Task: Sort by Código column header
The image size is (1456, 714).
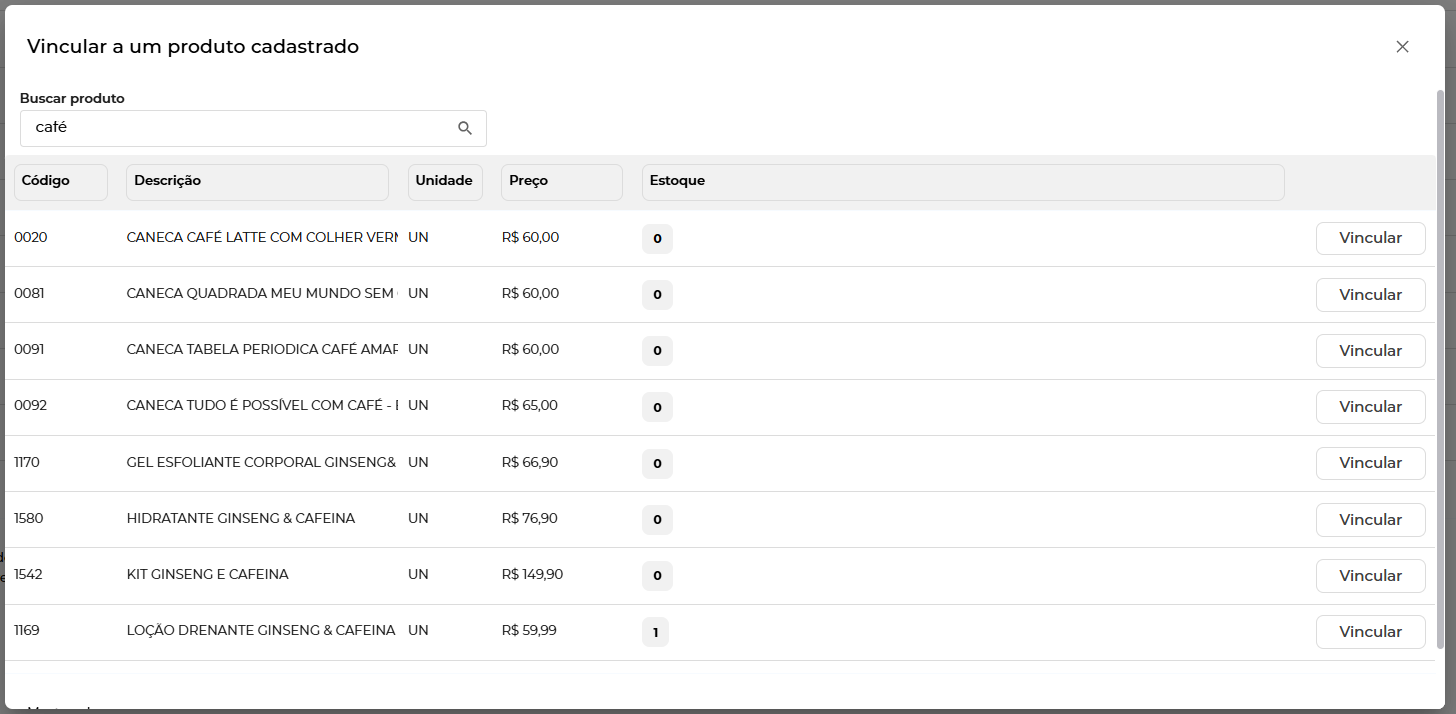Action: point(60,182)
